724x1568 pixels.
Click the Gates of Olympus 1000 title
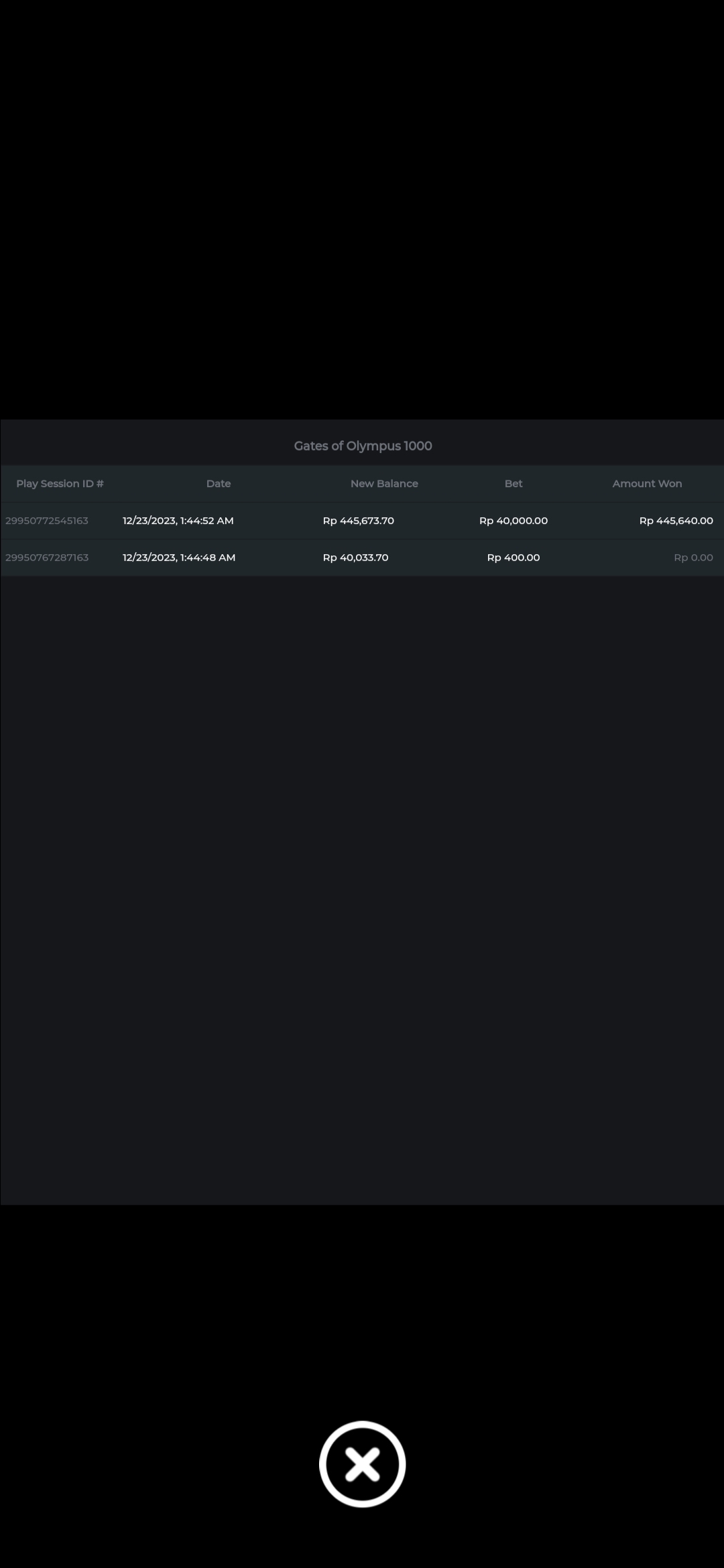(x=363, y=446)
